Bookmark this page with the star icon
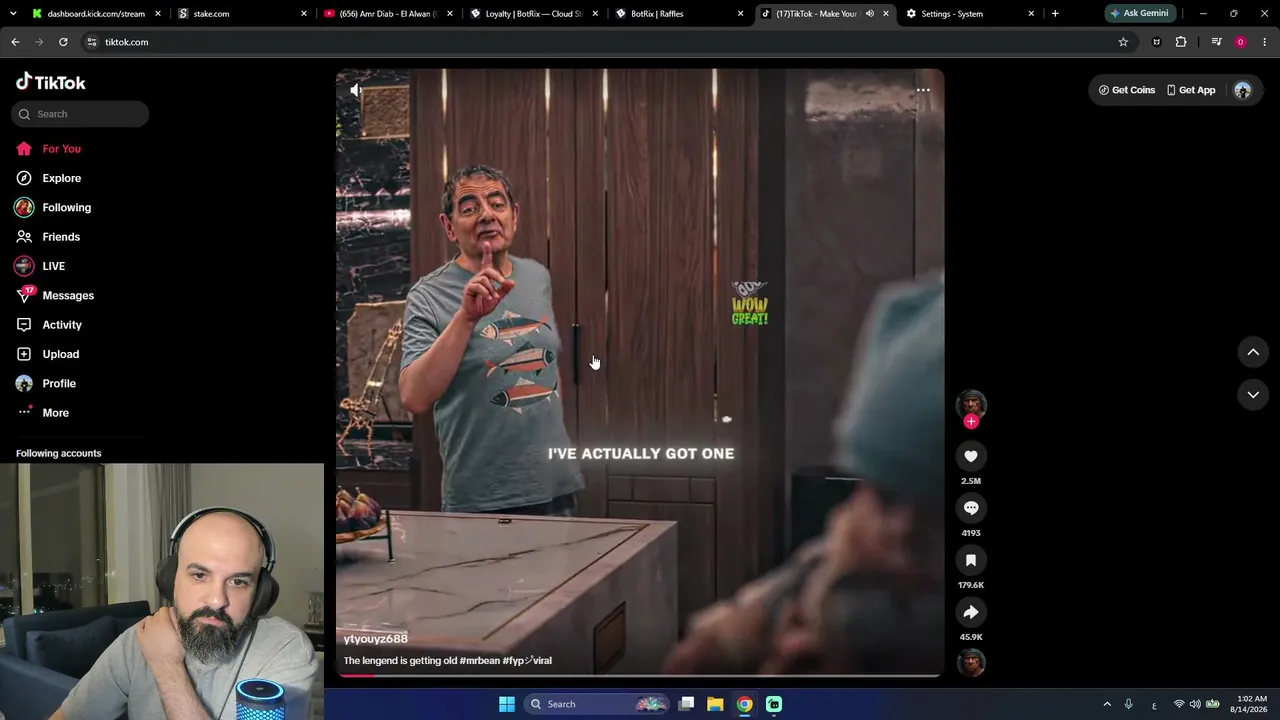The height and width of the screenshot is (720, 1280). pyautogui.click(x=1123, y=42)
